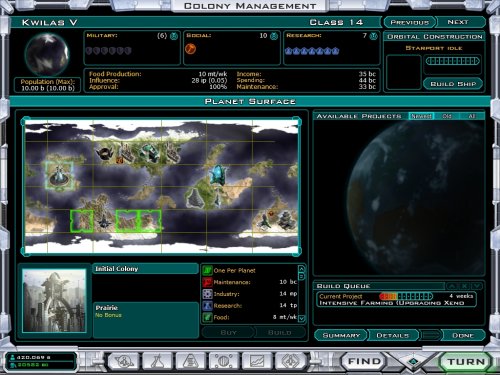500x375 pixels.
Task: Click the Starport idle progress bar
Action: coord(453,61)
